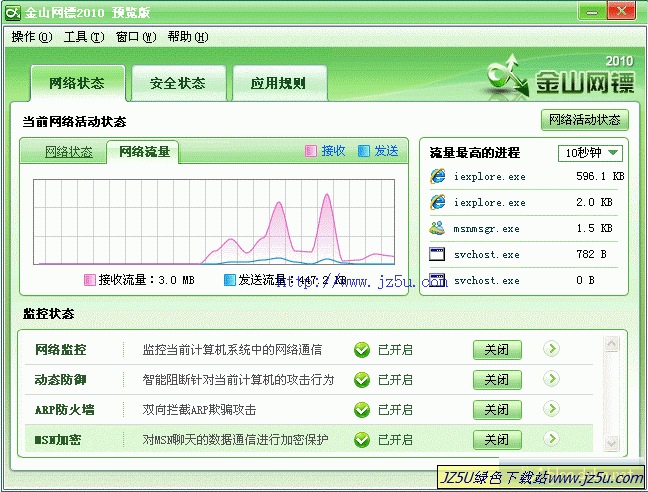Click the 接收 legend label
Image resolution: width=648 pixels, height=492 pixels.
(x=333, y=151)
